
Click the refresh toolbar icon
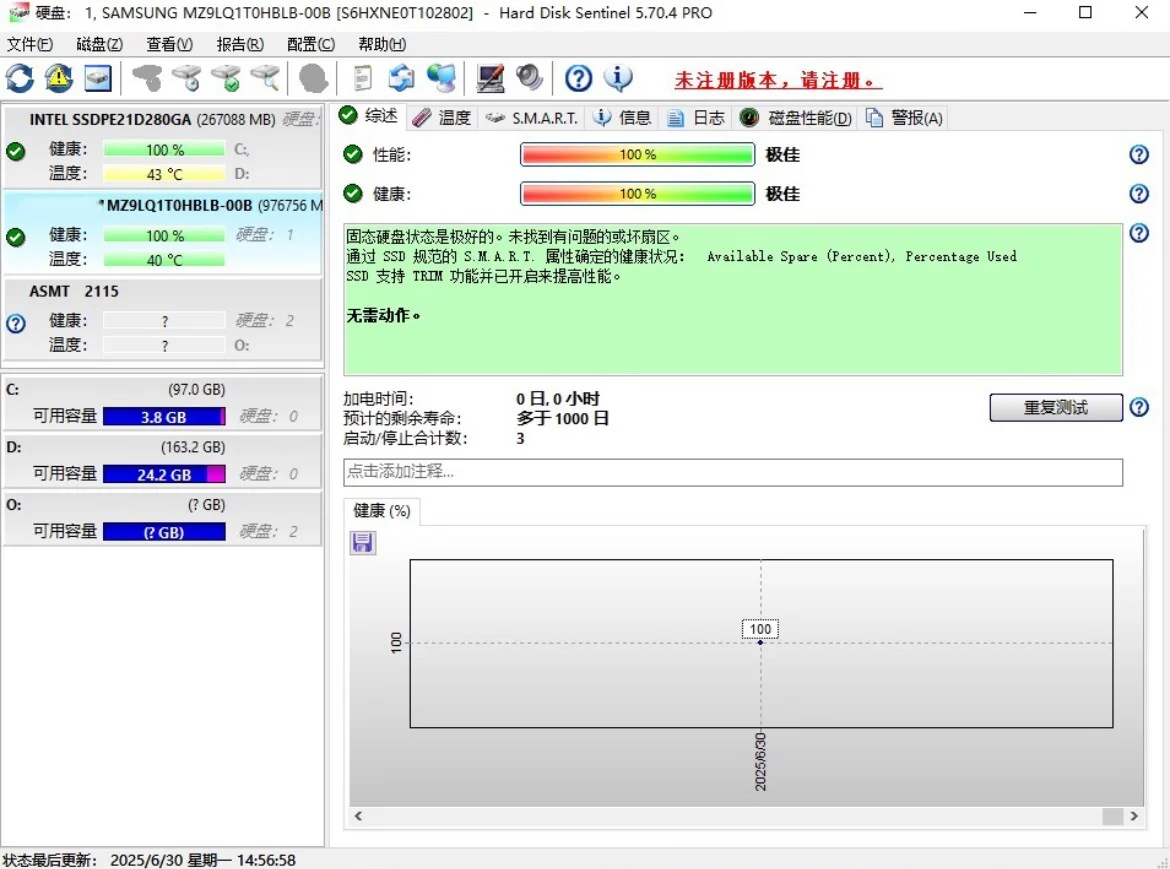click(x=20, y=78)
